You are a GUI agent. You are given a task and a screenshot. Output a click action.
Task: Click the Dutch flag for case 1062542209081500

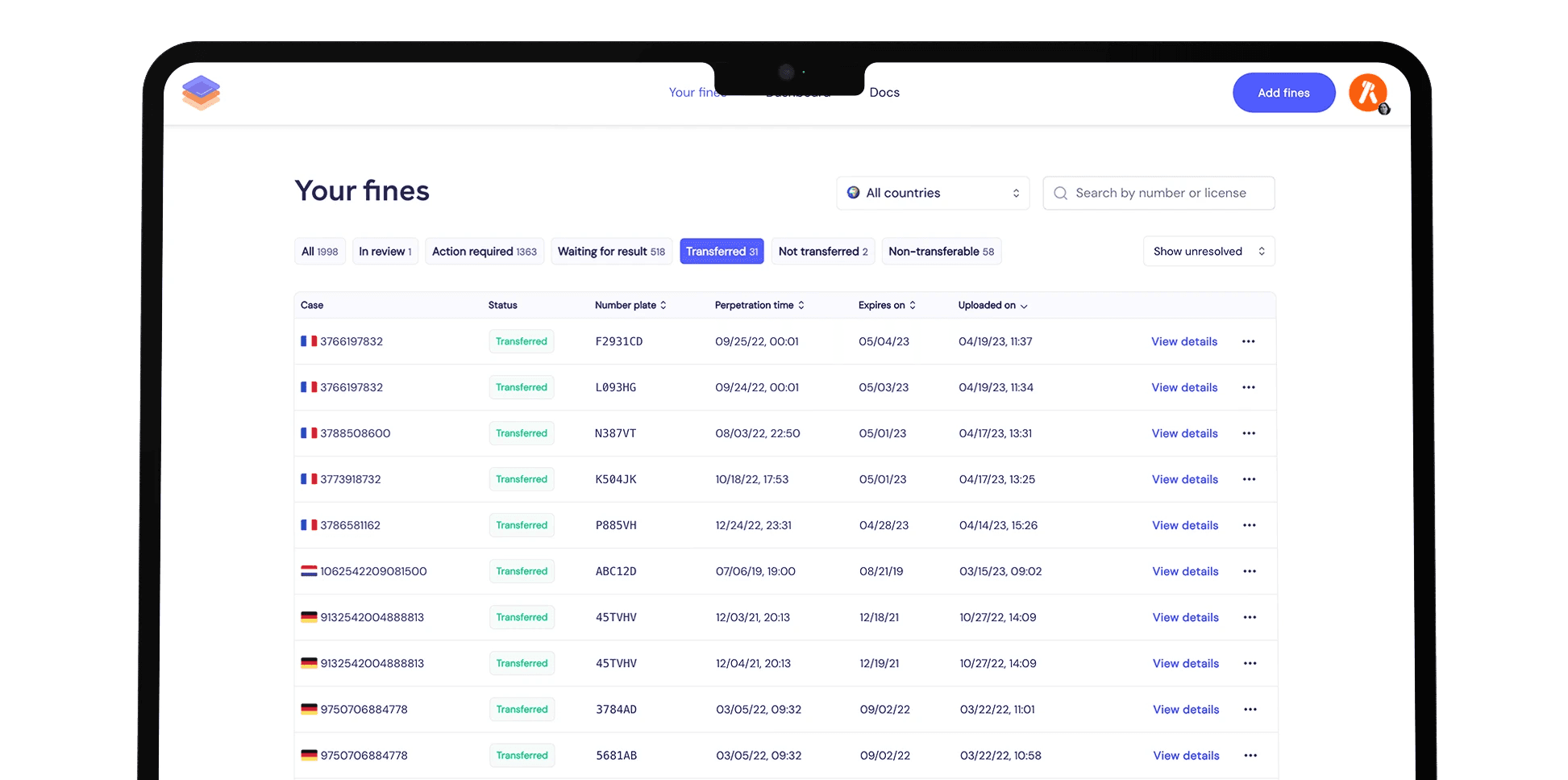[x=309, y=571]
